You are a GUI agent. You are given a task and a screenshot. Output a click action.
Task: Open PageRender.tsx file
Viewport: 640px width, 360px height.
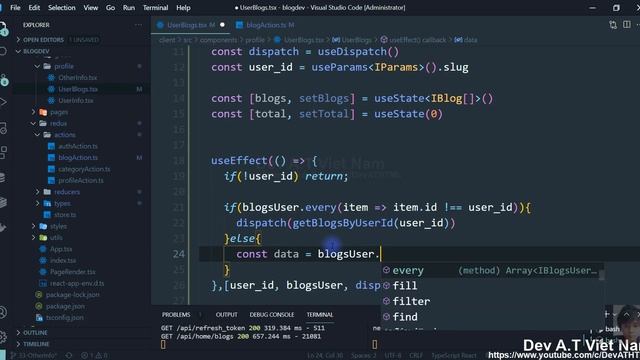click(73, 272)
